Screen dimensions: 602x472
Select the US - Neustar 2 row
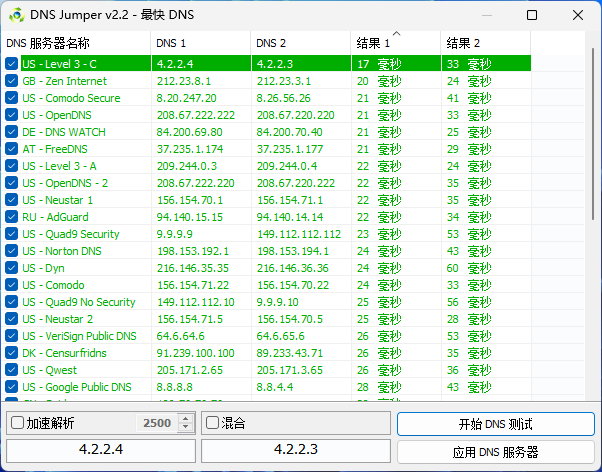tap(268, 319)
